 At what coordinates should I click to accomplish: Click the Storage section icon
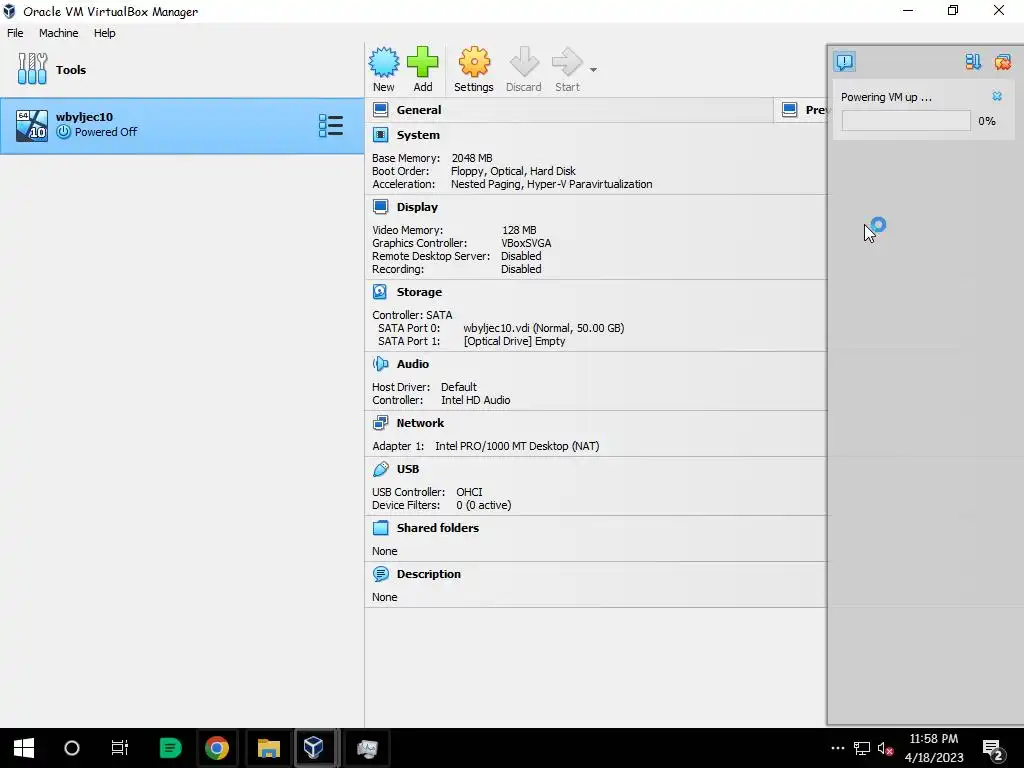tap(380, 291)
